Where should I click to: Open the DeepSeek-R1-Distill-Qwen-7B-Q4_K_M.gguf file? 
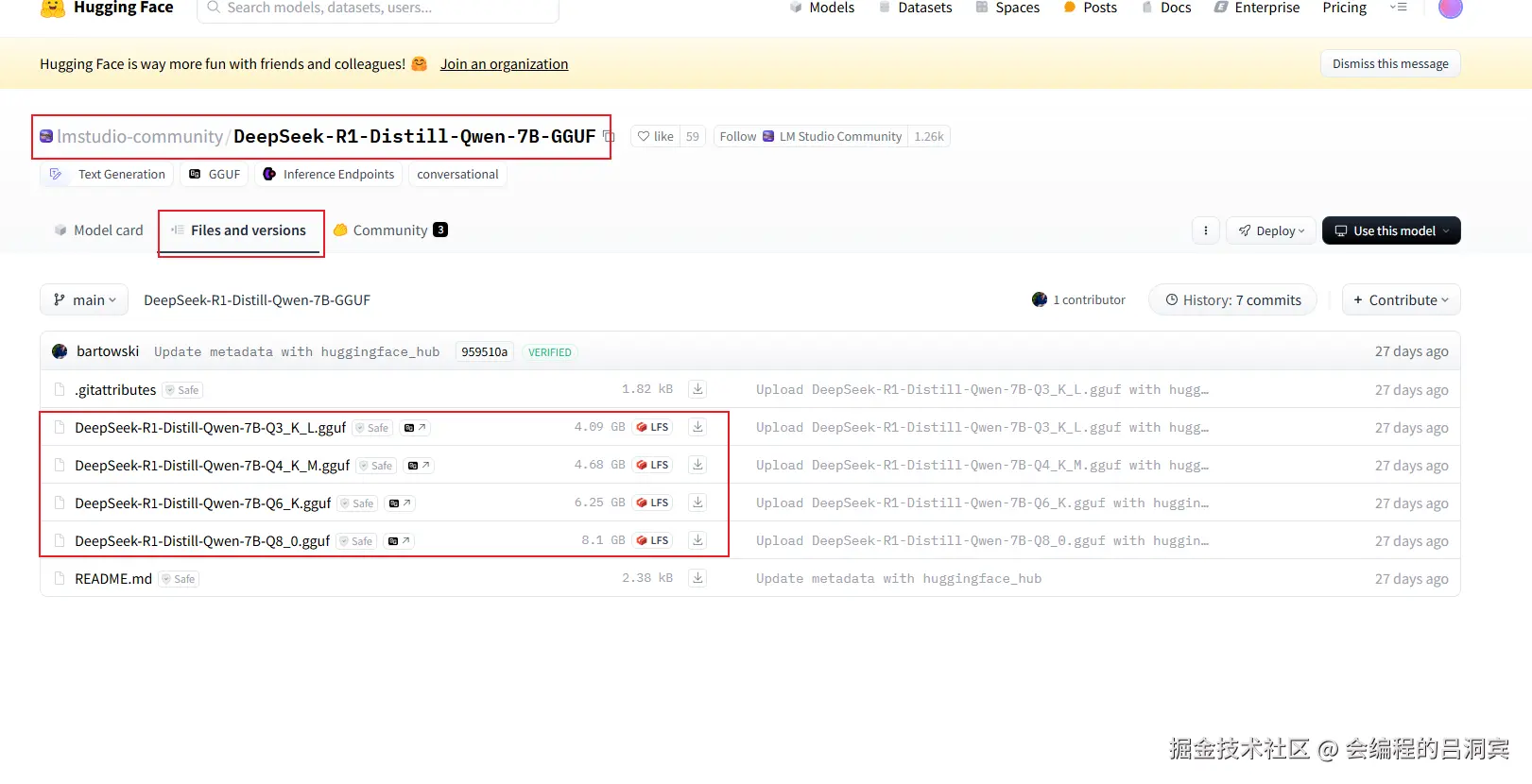[212, 466]
